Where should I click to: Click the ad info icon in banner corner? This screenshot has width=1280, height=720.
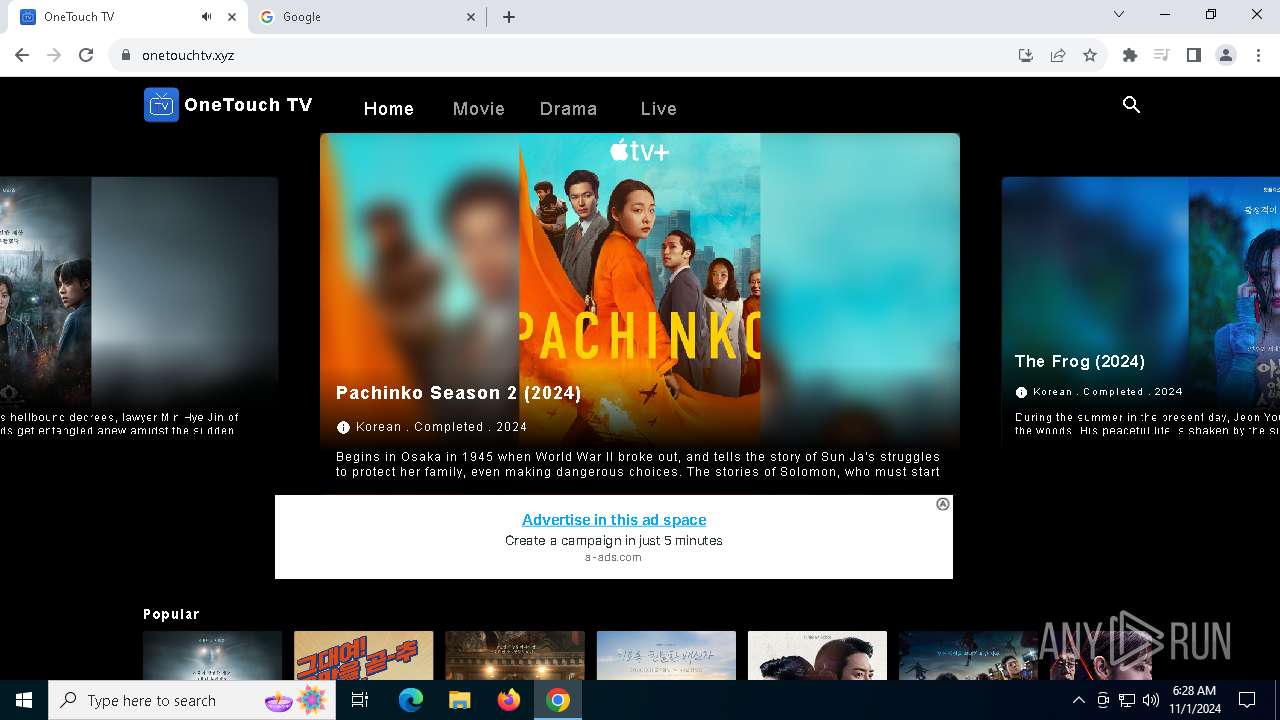click(942, 504)
